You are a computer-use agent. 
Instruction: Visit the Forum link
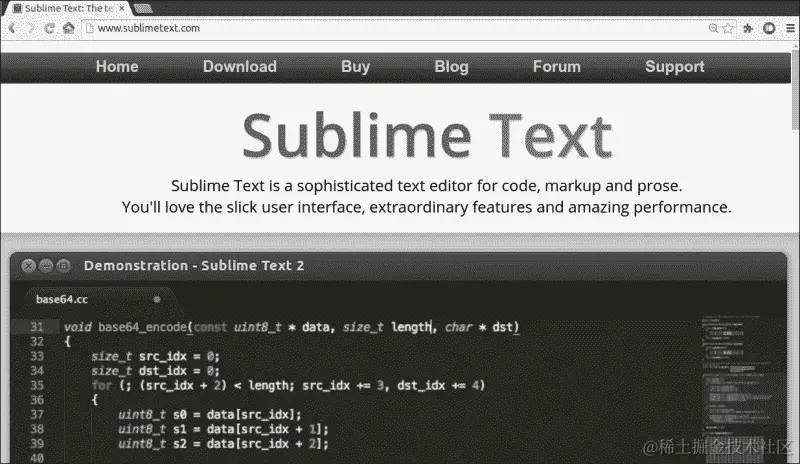(x=557, y=66)
